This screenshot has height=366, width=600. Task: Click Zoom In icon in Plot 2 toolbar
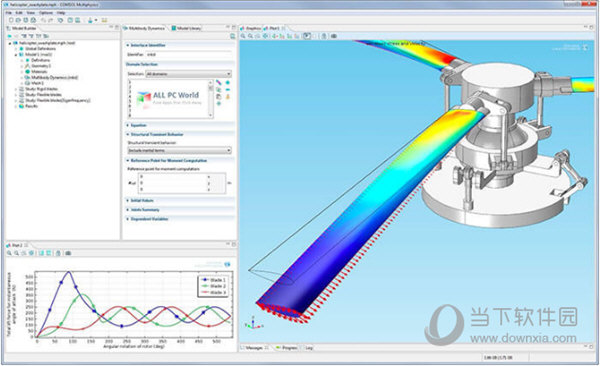click(x=9, y=253)
